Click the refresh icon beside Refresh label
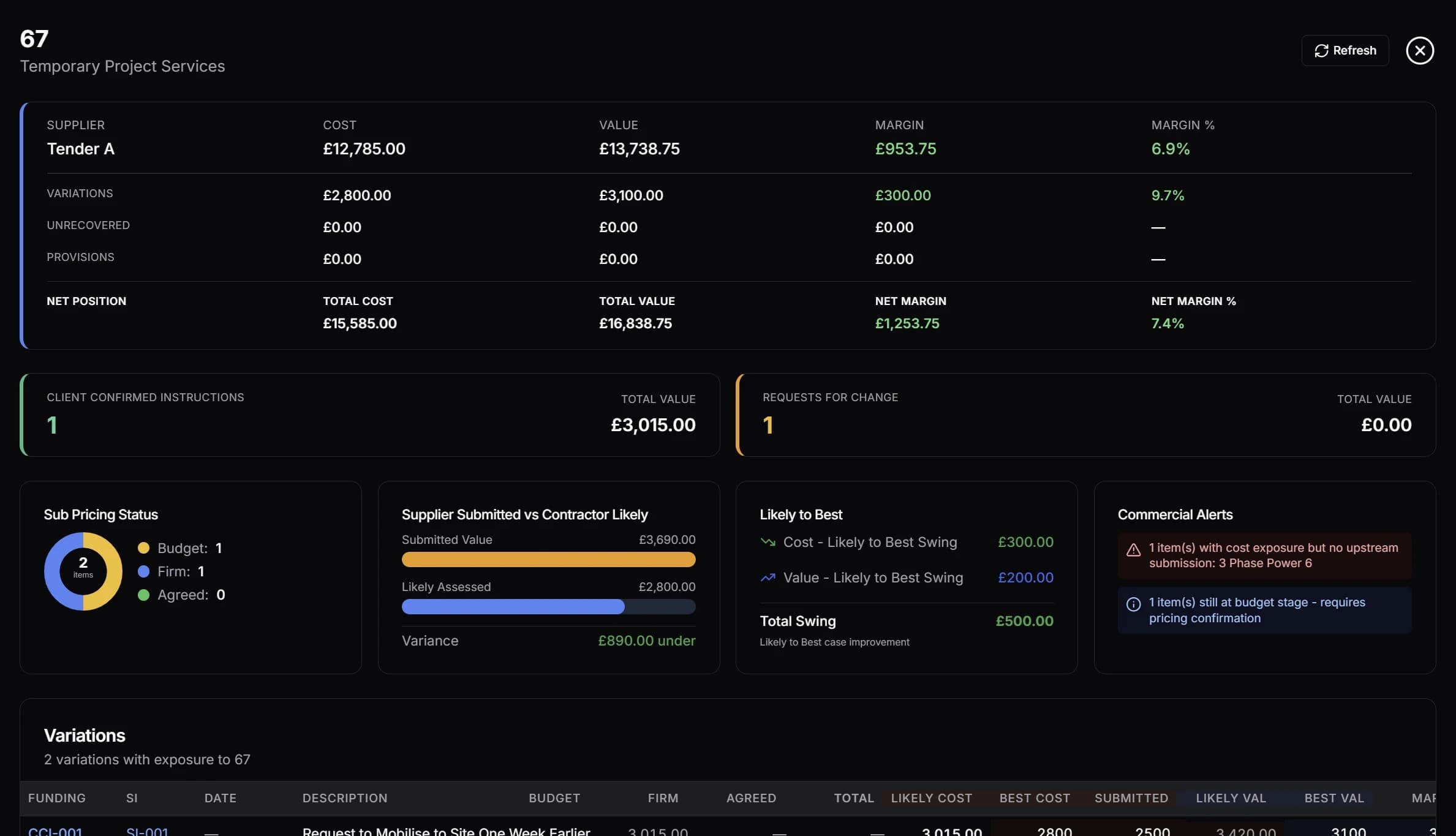This screenshot has width=1456, height=836. pyautogui.click(x=1321, y=50)
